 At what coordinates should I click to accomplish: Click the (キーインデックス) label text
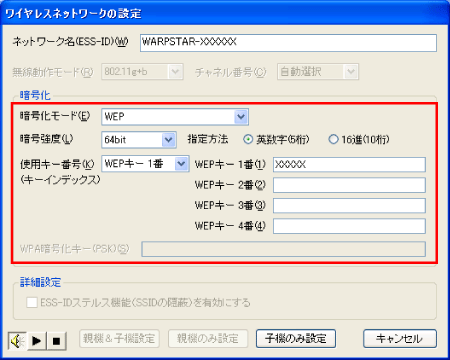pyautogui.click(x=60, y=180)
